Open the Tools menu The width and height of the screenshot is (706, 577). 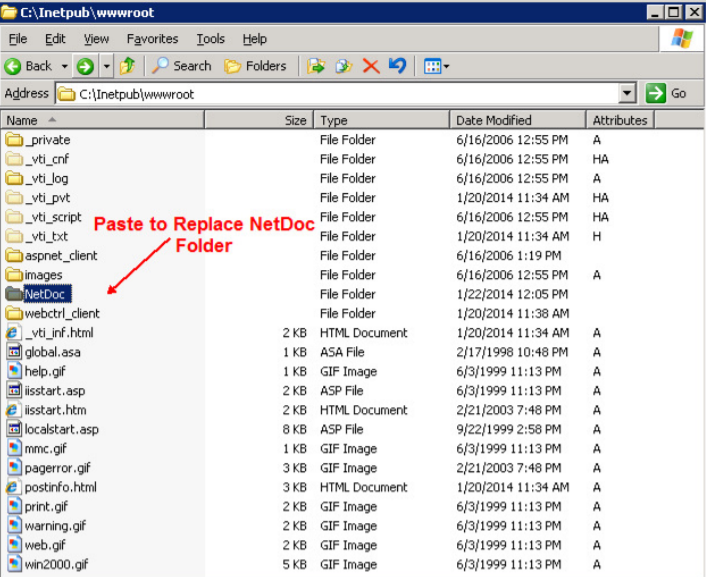click(x=210, y=39)
